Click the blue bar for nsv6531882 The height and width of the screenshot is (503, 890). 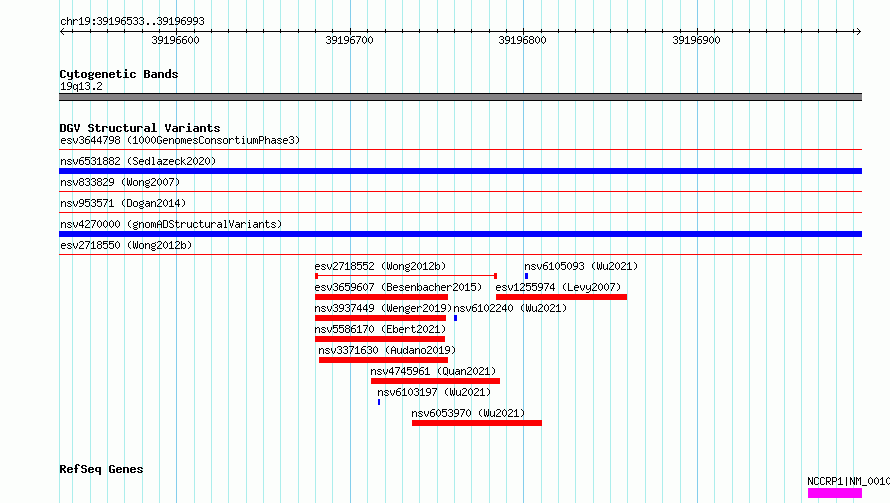[x=460, y=171]
